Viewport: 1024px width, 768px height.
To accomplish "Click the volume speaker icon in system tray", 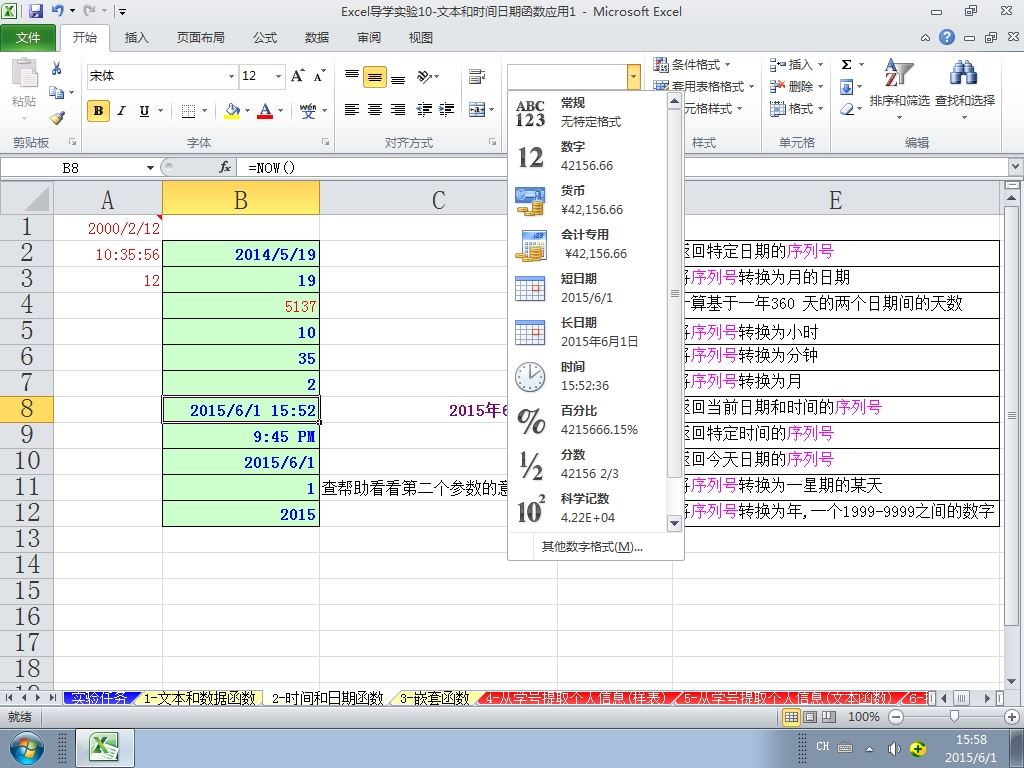I will (893, 748).
